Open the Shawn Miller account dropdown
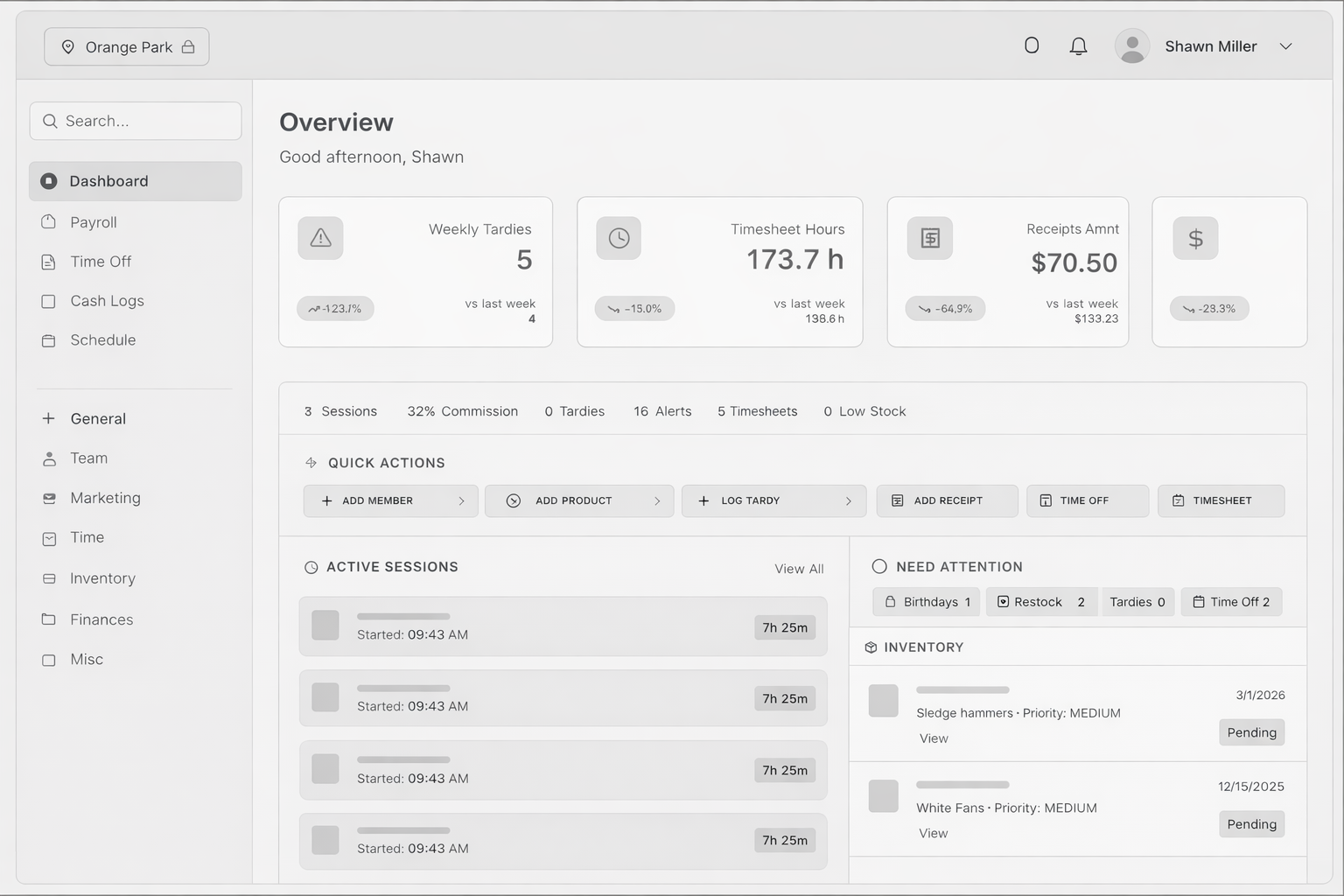The image size is (1344, 896). (x=1285, y=46)
